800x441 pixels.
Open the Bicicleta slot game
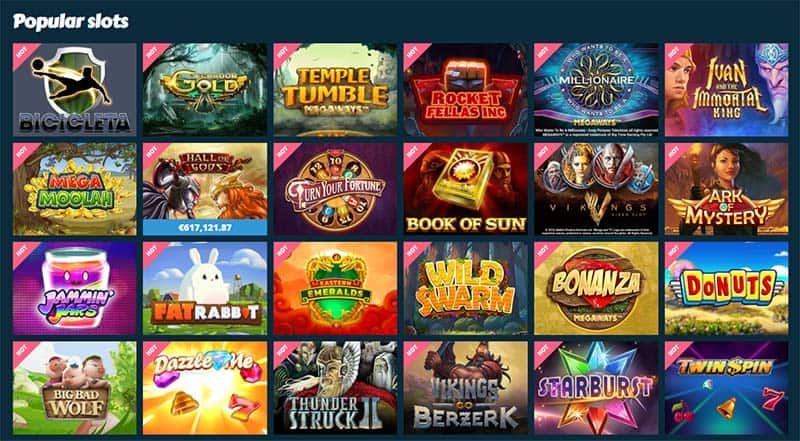(74, 89)
